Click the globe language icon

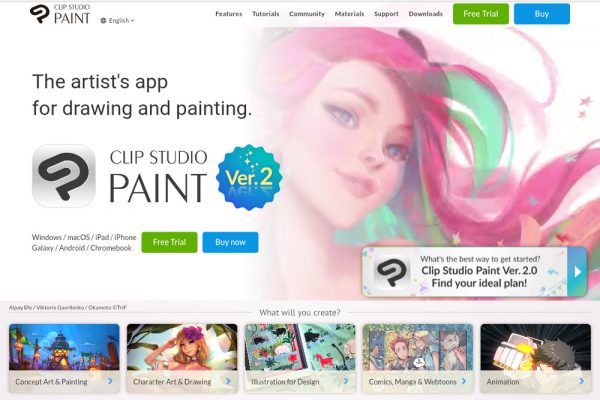point(103,21)
